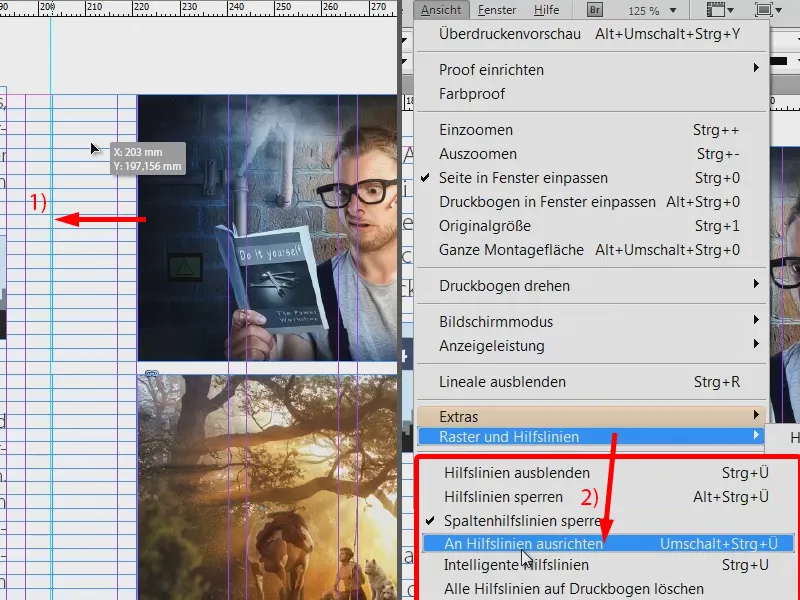Open the Hilfe menu

tap(547, 10)
